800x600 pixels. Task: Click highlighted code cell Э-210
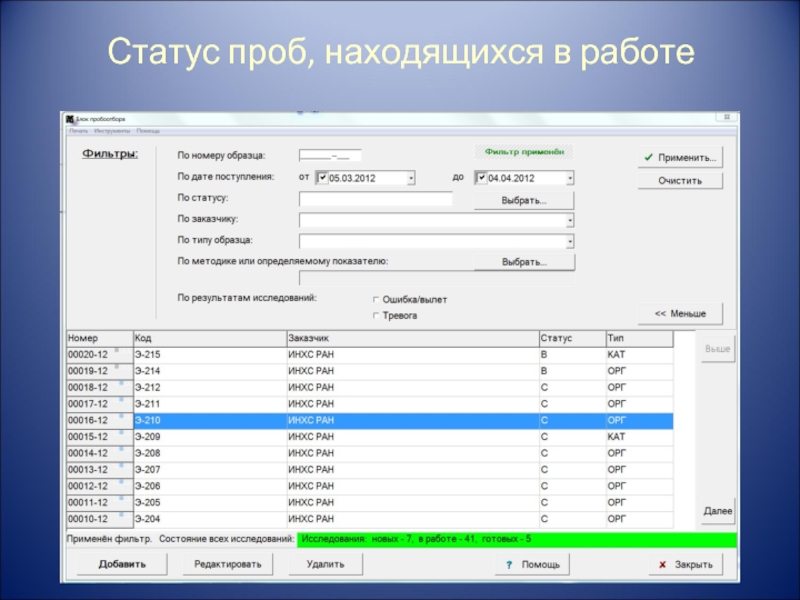tap(210, 420)
